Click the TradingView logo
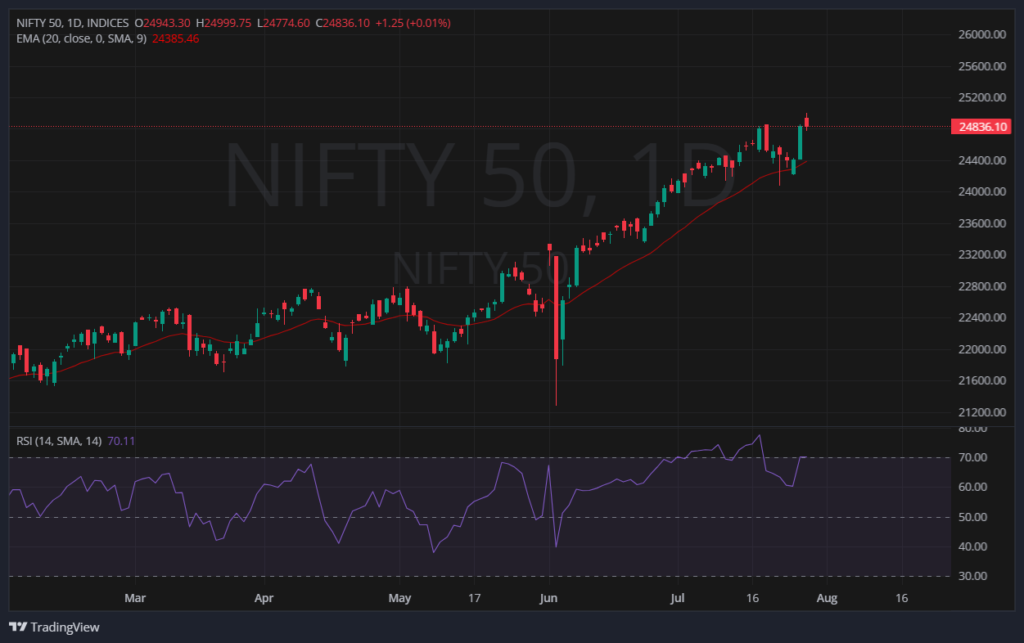The image size is (1024, 643). tap(54, 627)
